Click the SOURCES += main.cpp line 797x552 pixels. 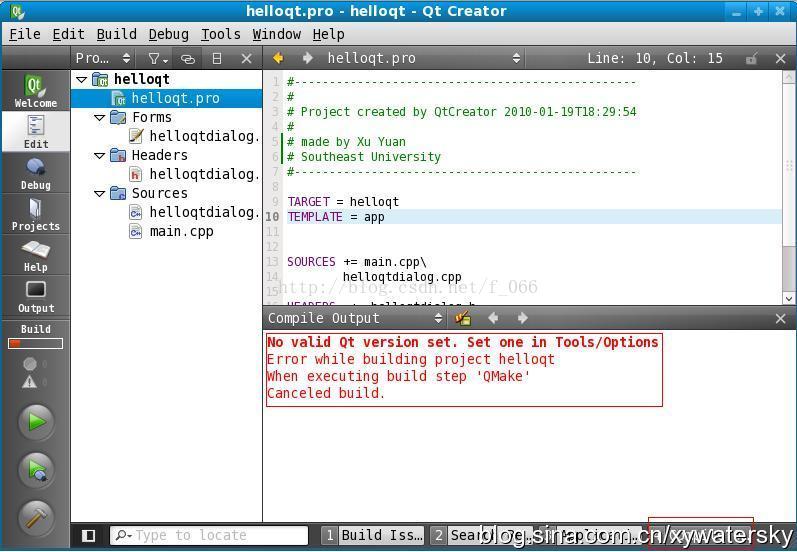357,262
